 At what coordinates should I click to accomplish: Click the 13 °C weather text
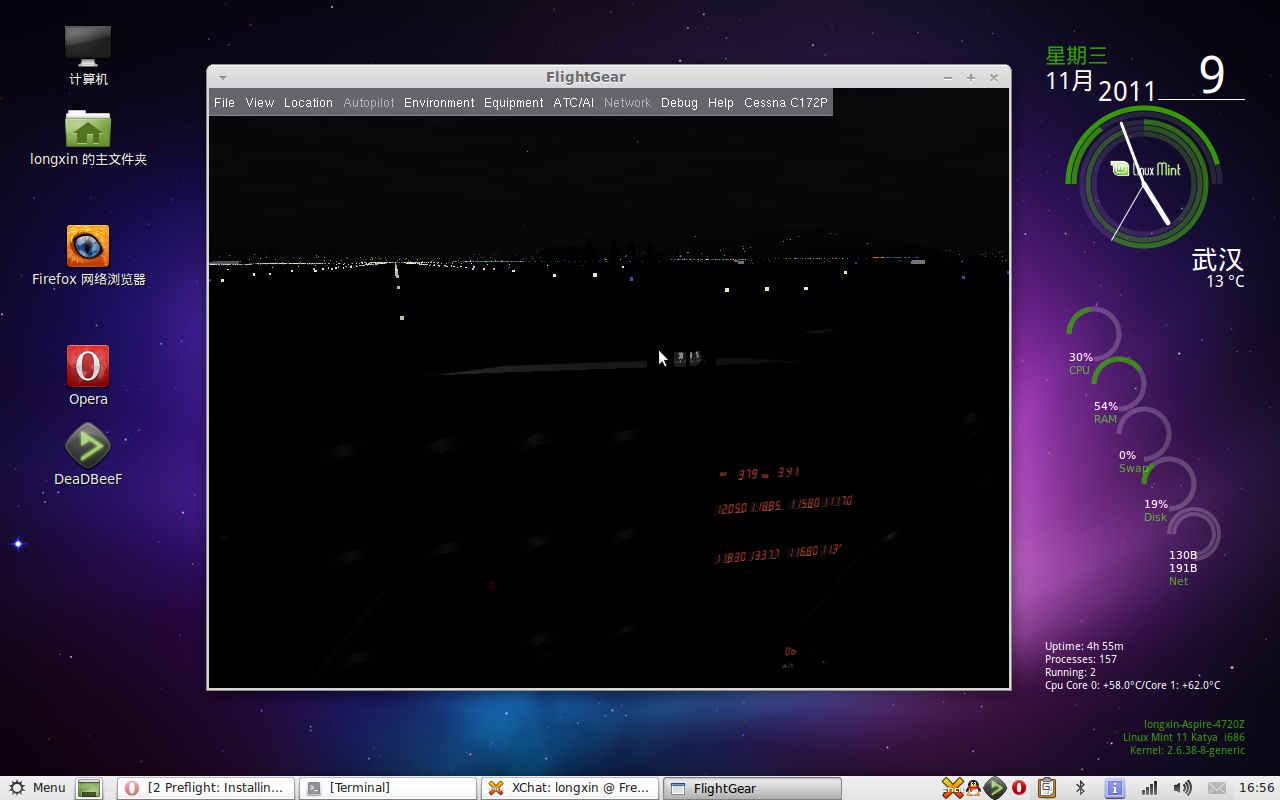(1225, 282)
